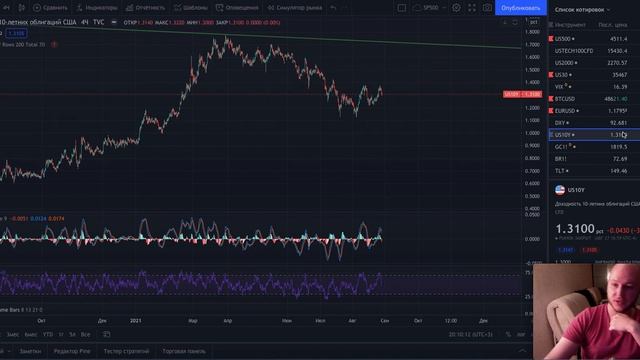
Task: Click the red flag beside EURUSD
Action: (551, 111)
